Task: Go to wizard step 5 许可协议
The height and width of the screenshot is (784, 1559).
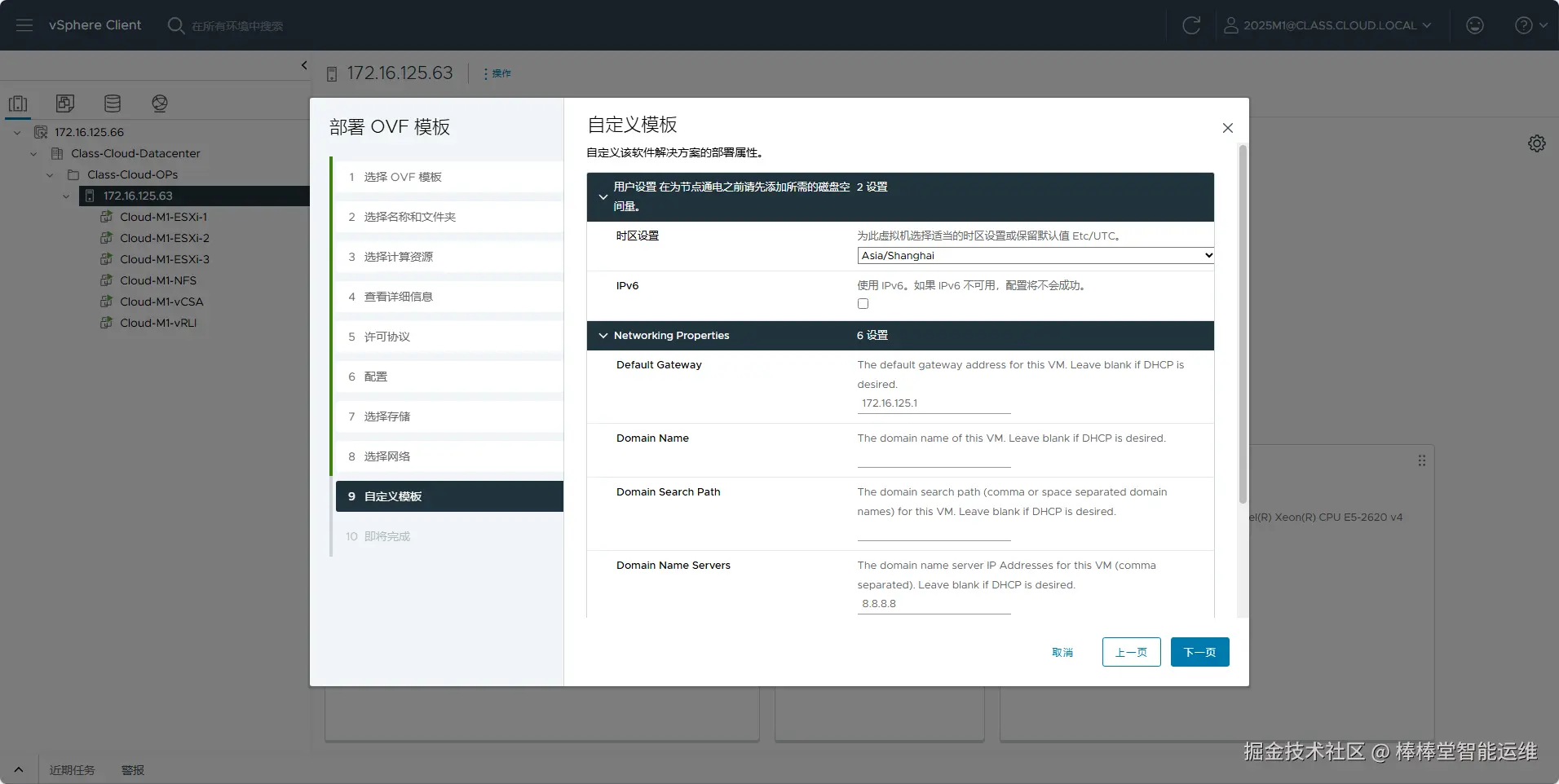Action: coord(449,337)
